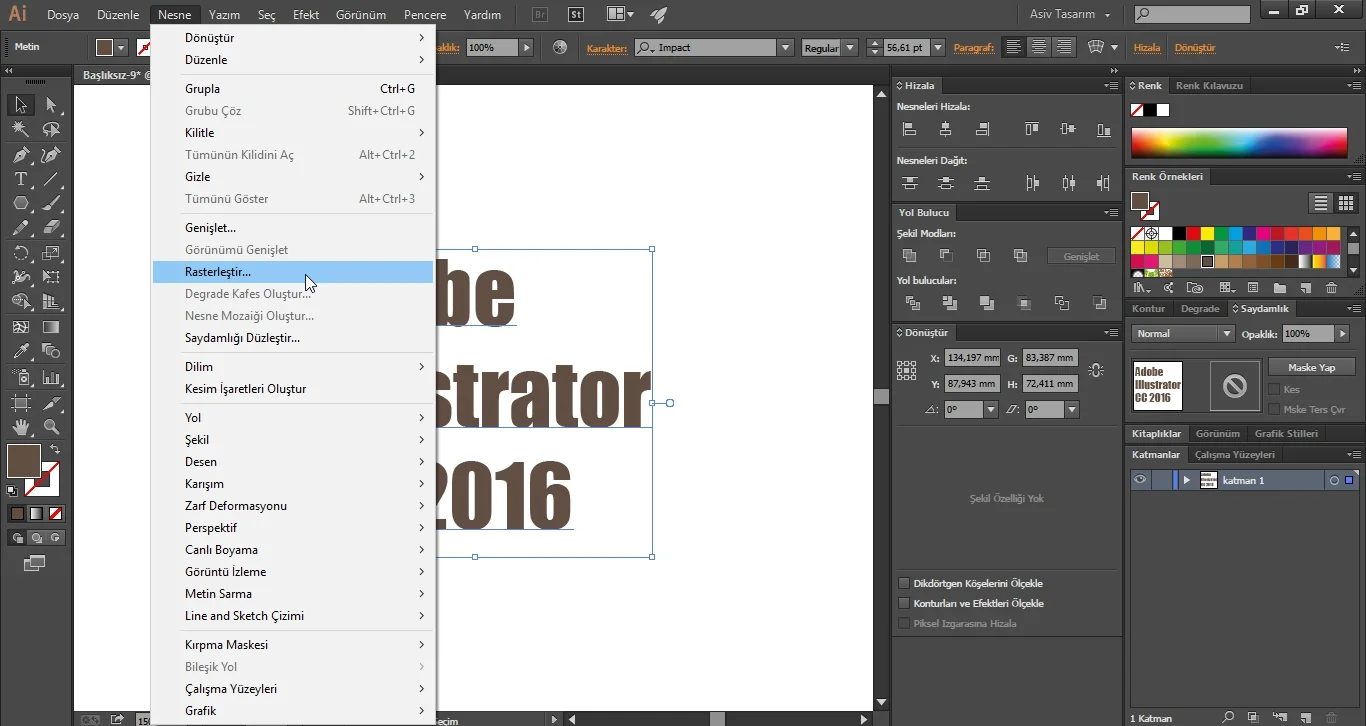The image size is (1366, 726).
Task: Select the Zoom magnifier tool
Action: (51, 427)
